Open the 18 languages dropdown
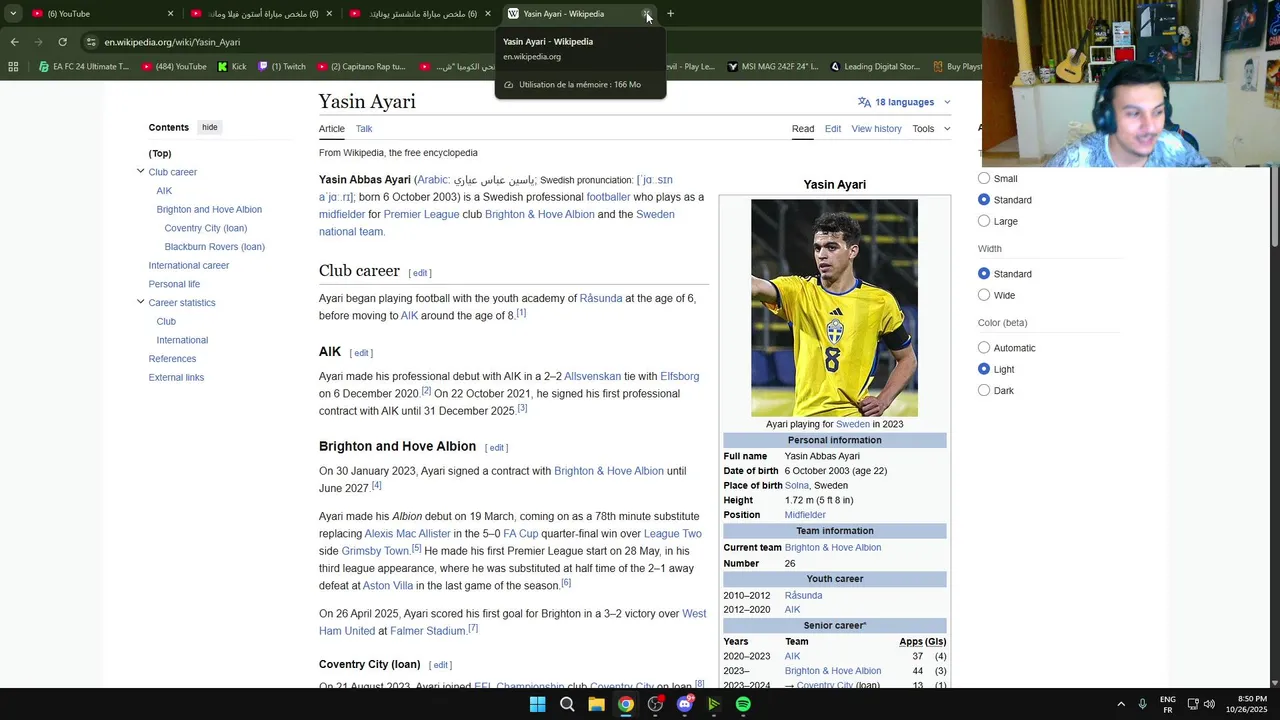Viewport: 1280px width, 720px height. [904, 102]
